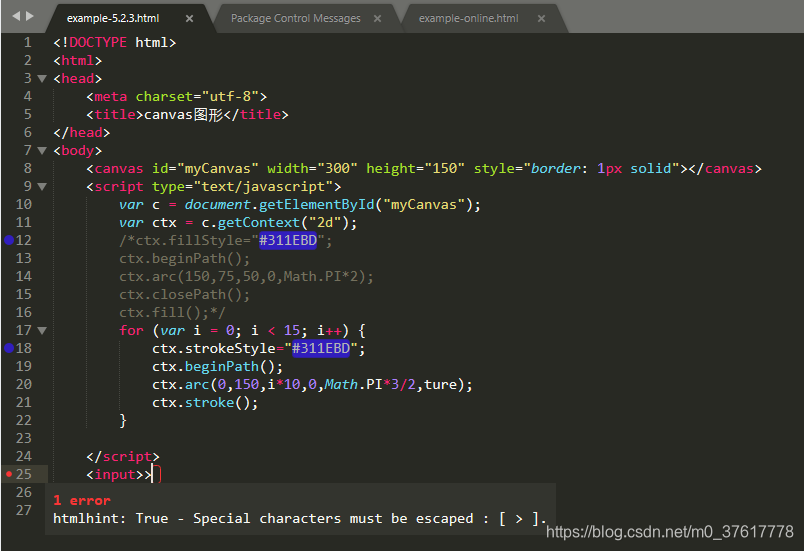Image resolution: width=804 pixels, height=551 pixels.
Task: Click the #311EBD color highlight on line 18
Action: 320,349
